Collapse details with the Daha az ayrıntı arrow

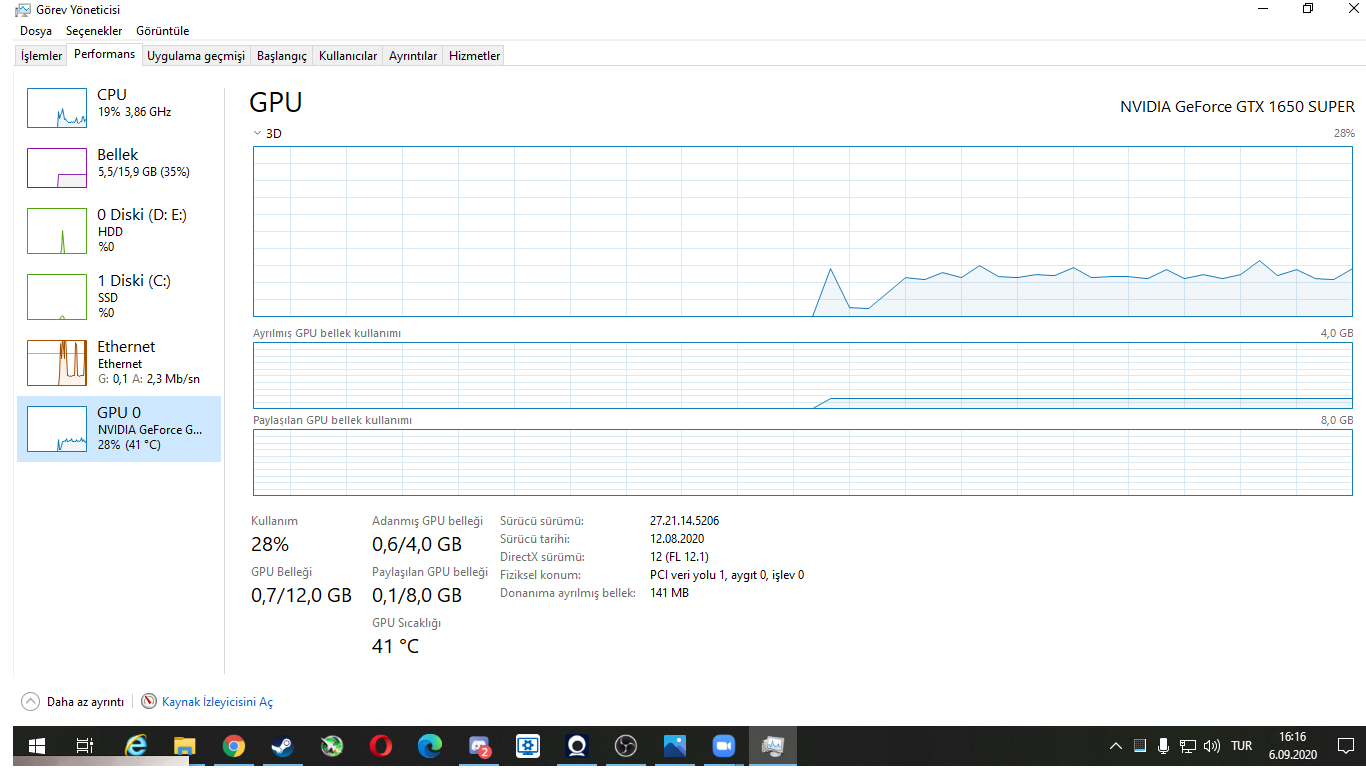[x=30, y=702]
